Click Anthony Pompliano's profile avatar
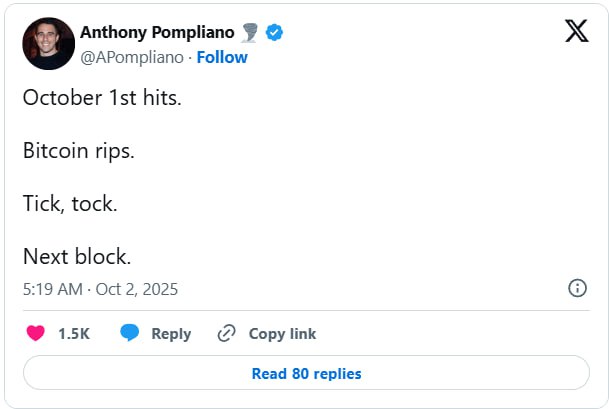Image resolution: width=609 pixels, height=409 pixels. [48, 44]
